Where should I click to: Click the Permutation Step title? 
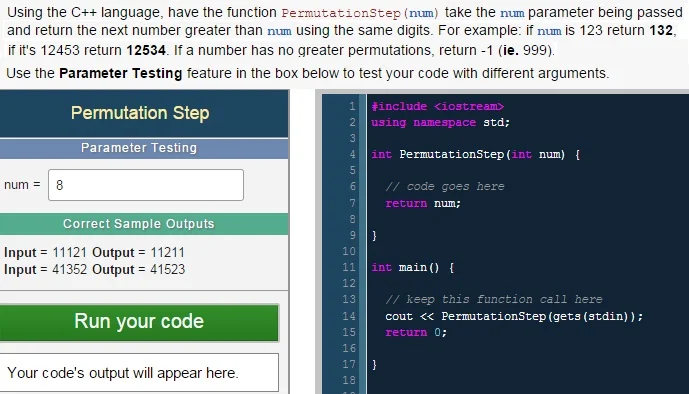140,113
